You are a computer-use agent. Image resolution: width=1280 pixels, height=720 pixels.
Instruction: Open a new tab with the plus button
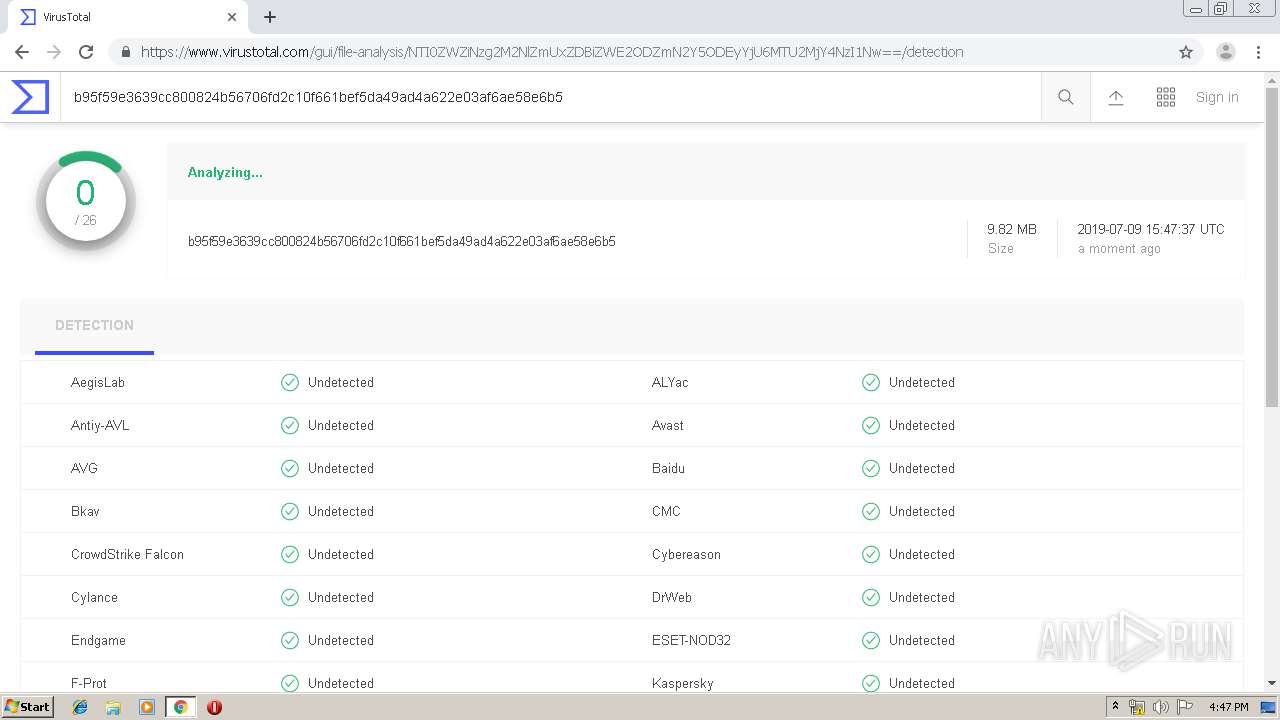270,17
